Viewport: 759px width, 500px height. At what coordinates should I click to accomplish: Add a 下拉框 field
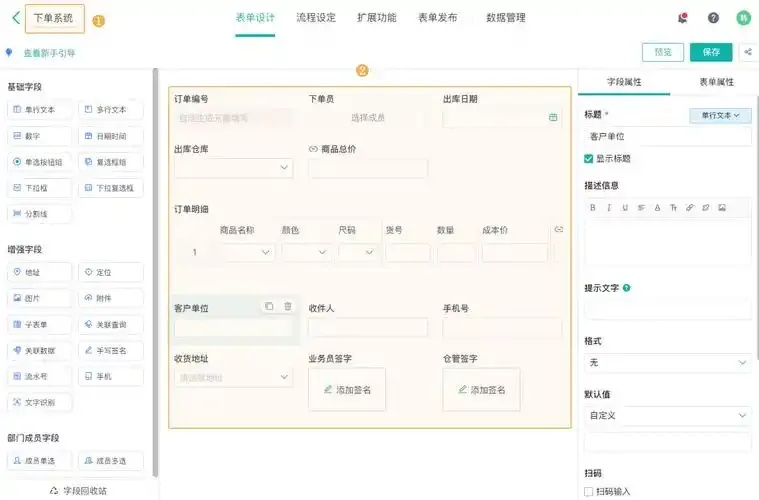(40, 188)
